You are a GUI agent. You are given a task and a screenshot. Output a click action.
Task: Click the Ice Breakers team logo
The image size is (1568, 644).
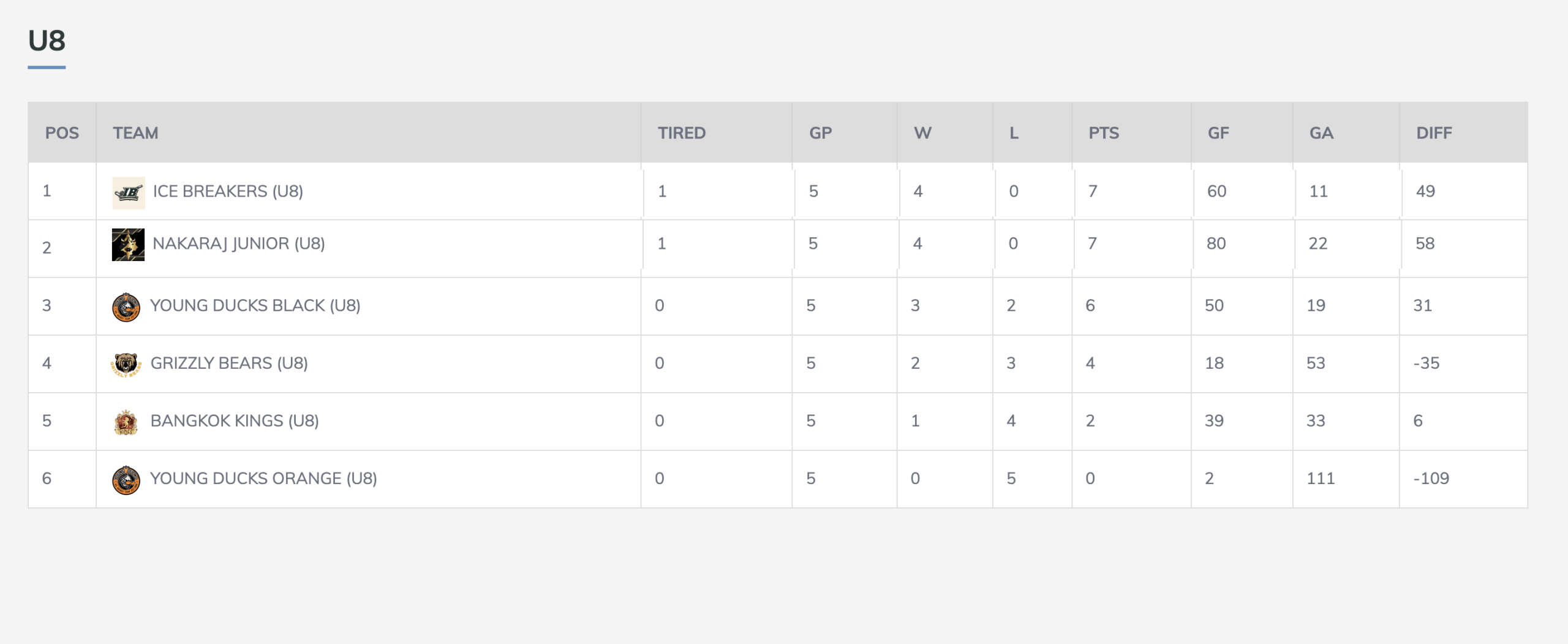tap(129, 193)
